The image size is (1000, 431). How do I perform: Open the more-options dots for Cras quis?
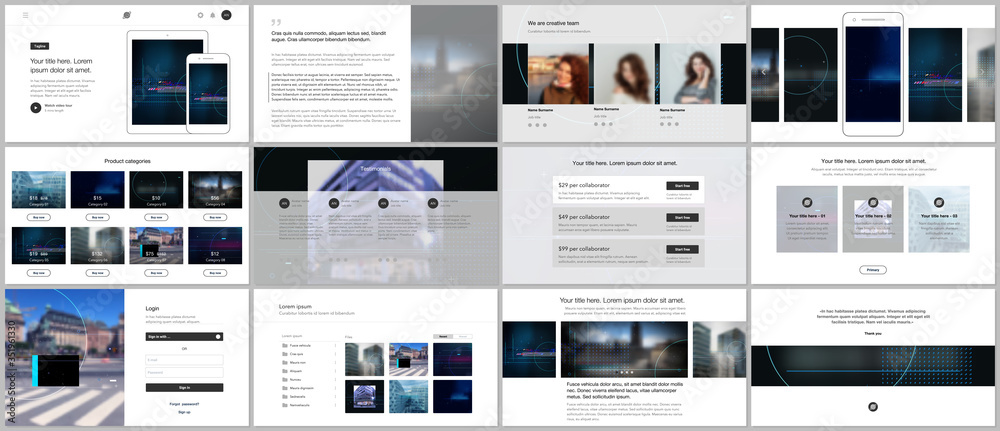point(335,354)
